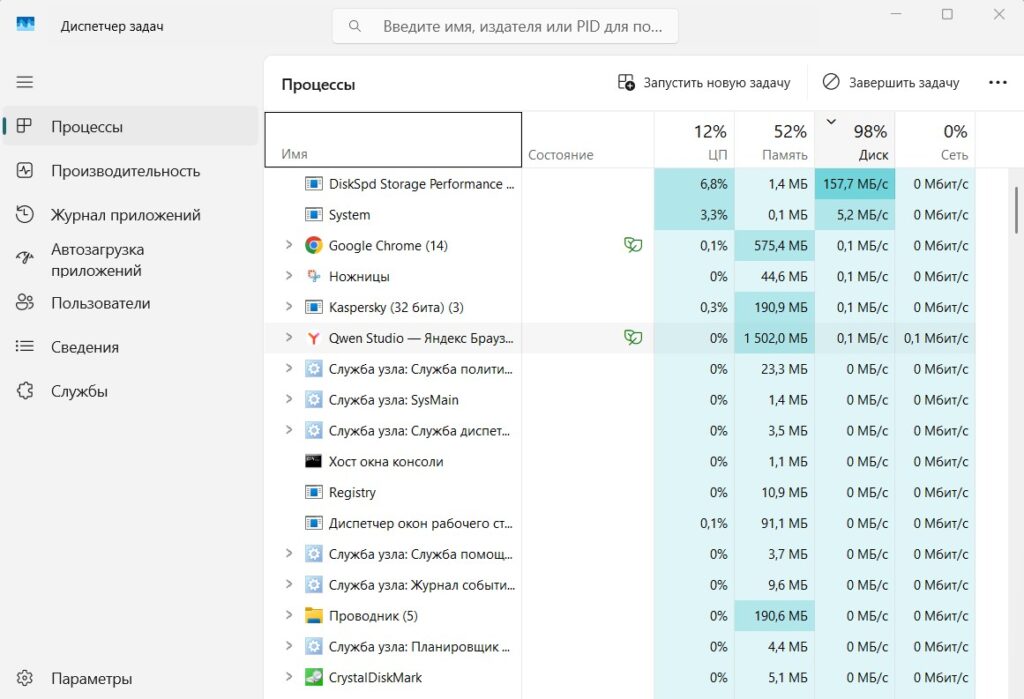Click the SysMain service gear icon

(313, 400)
